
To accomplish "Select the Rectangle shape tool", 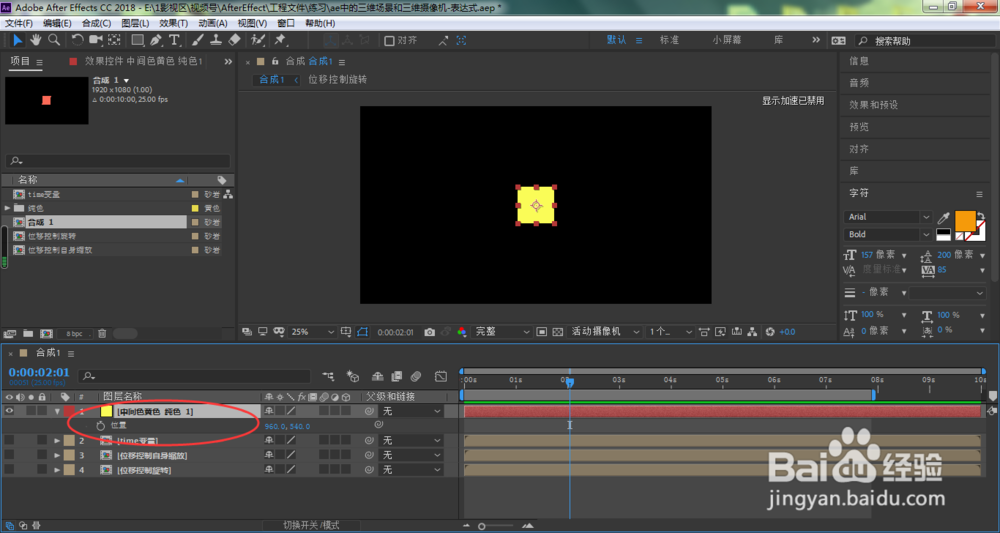I will (137, 40).
